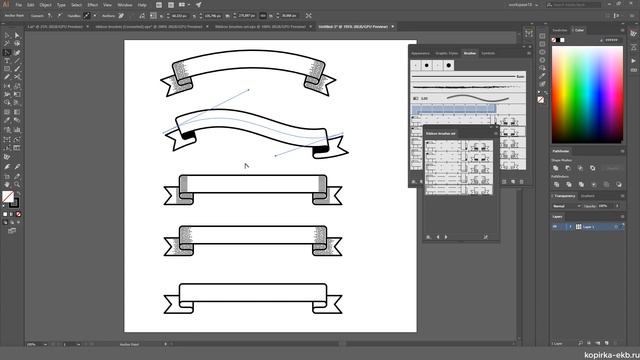Toggle Layer 1 visibility eye
The width and height of the screenshot is (640, 360).
coord(555,227)
